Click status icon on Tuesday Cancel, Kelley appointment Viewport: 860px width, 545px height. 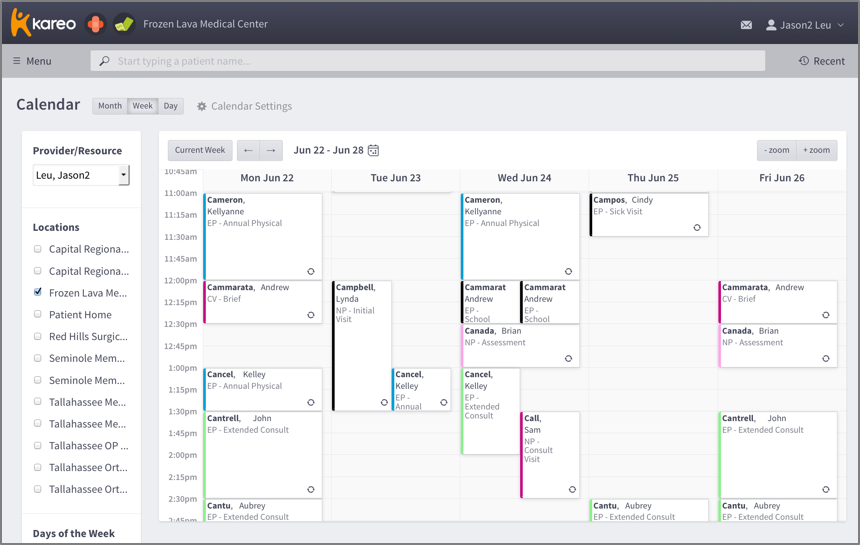(444, 402)
